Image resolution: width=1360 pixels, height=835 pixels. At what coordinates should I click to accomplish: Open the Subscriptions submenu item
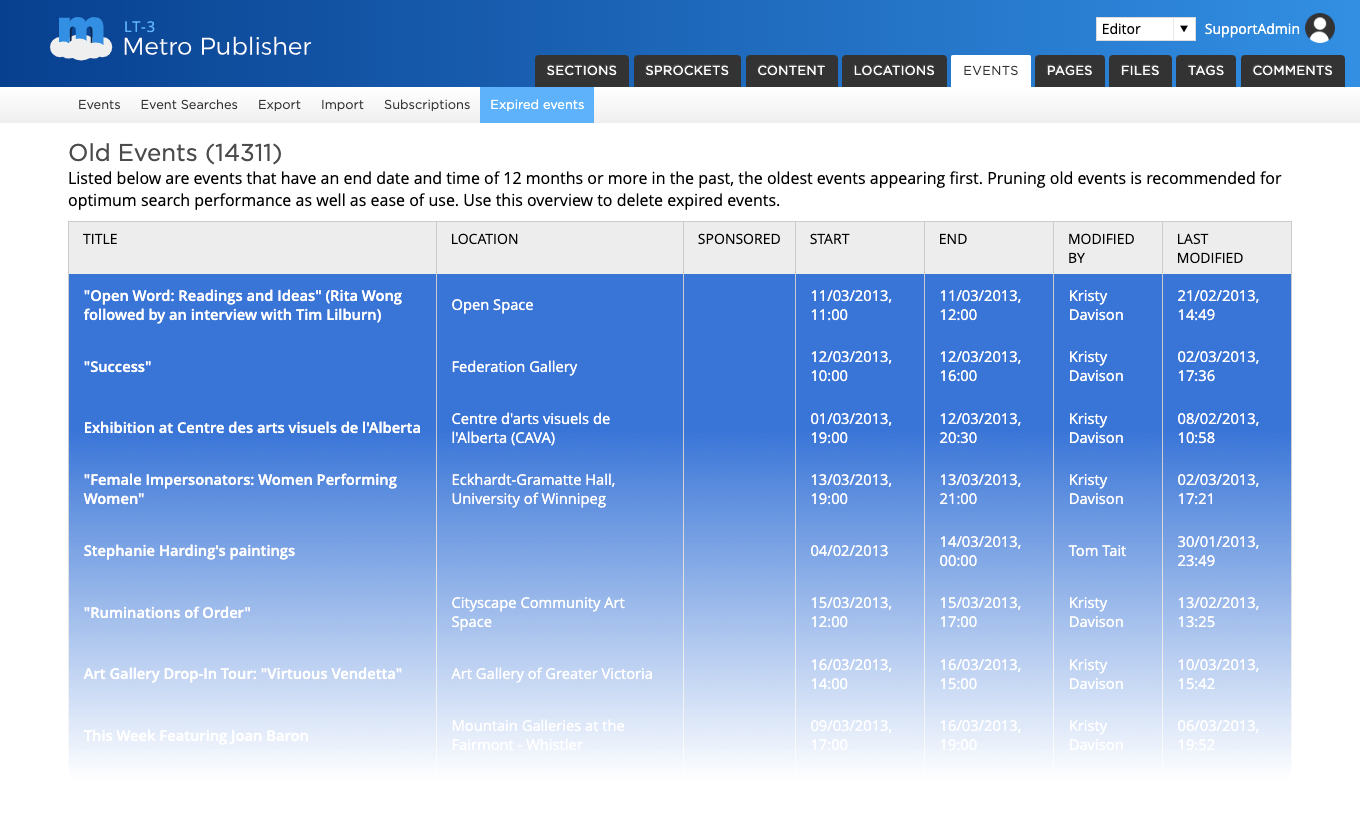427,105
